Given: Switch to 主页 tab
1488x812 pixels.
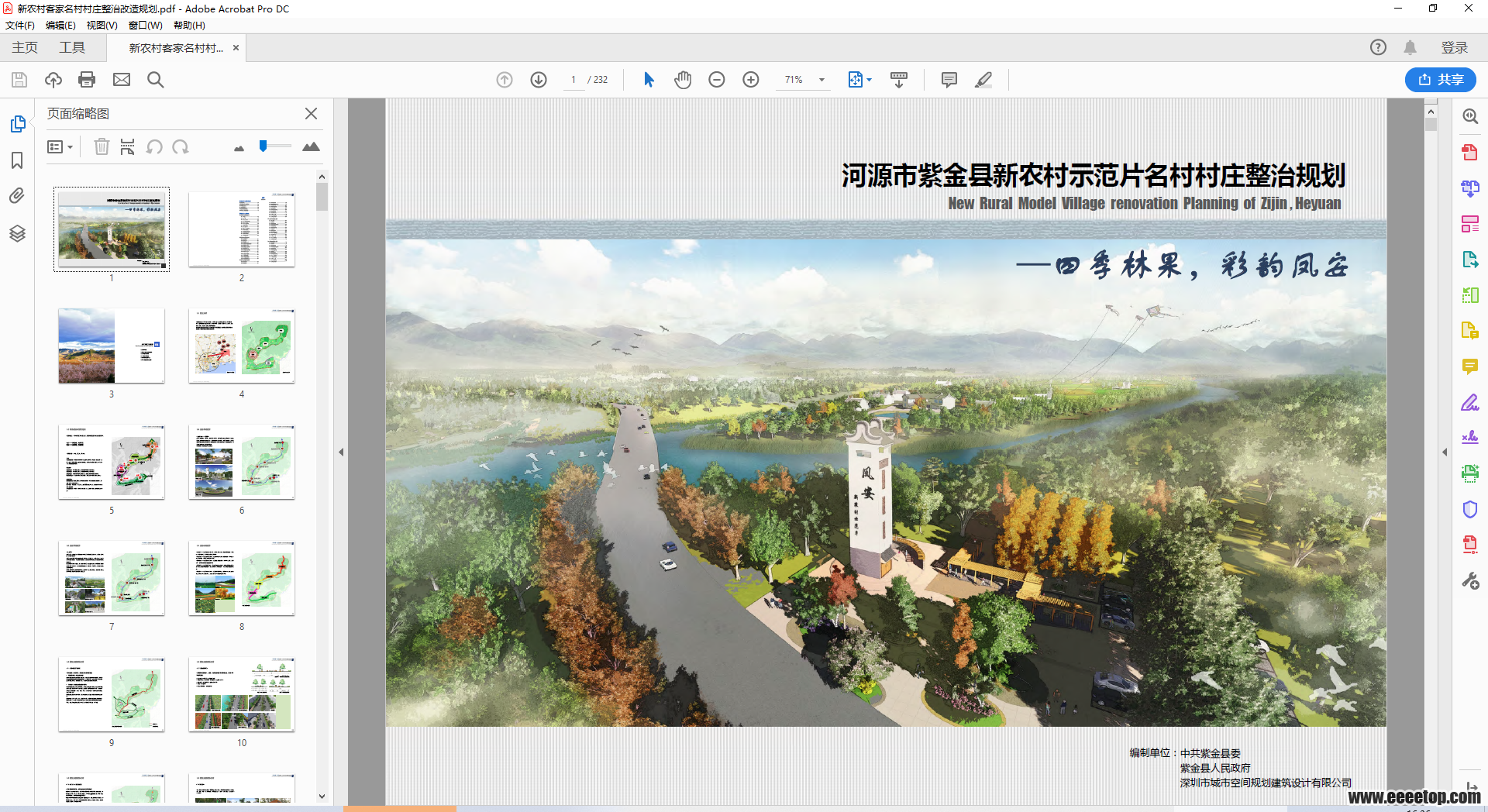Looking at the screenshot, I should pyautogui.click(x=25, y=48).
